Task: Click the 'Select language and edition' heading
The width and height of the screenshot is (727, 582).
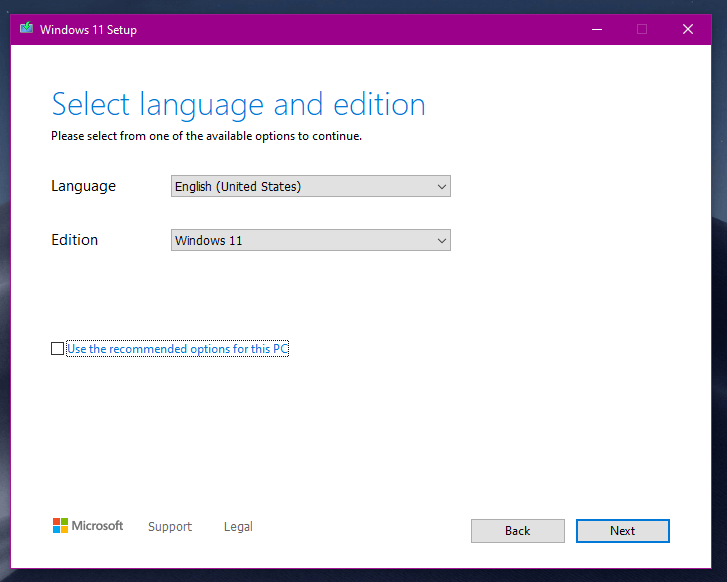Action: 238,105
